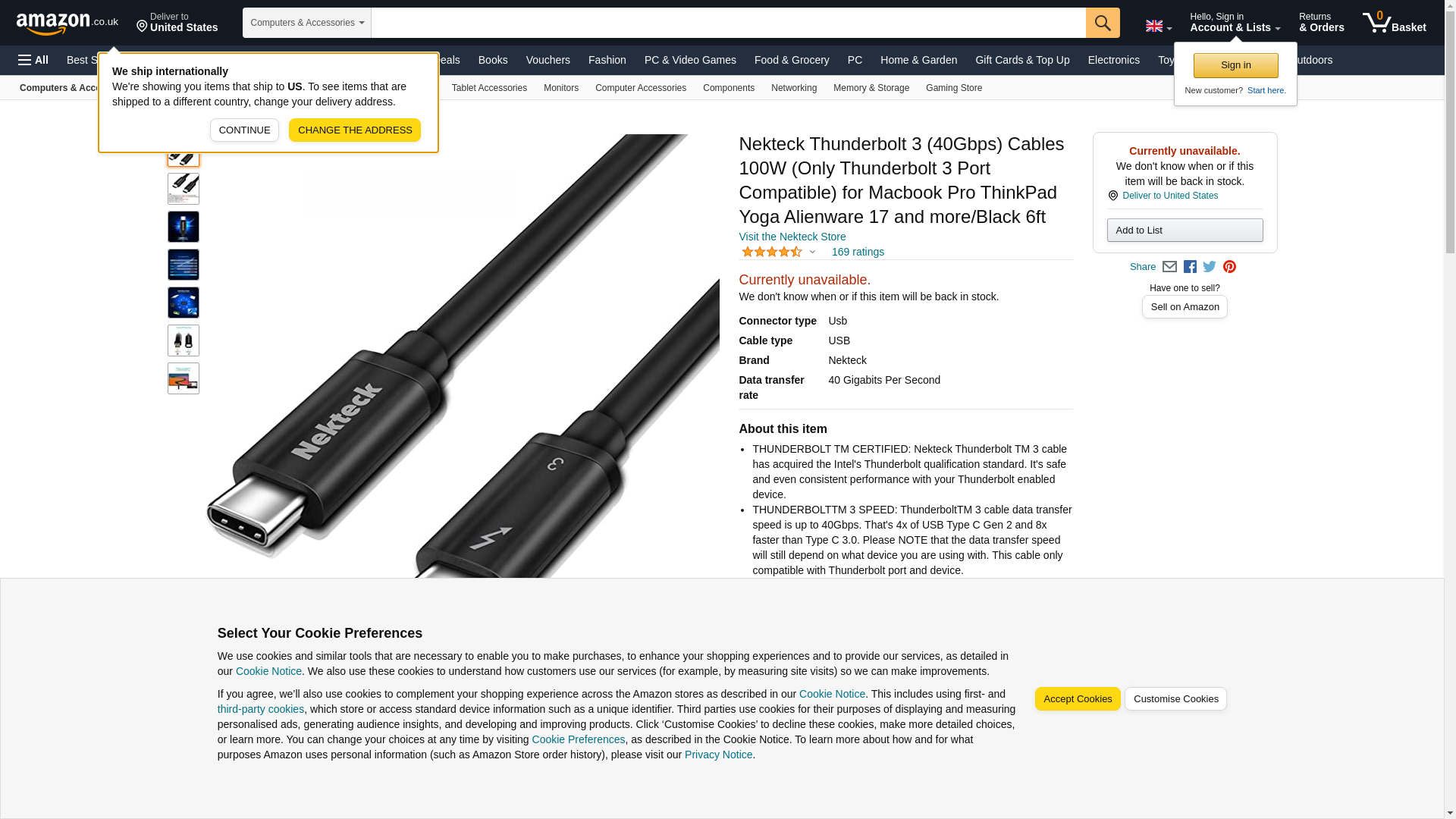
Task: Share the product on Facebook
Action: coord(1190,267)
